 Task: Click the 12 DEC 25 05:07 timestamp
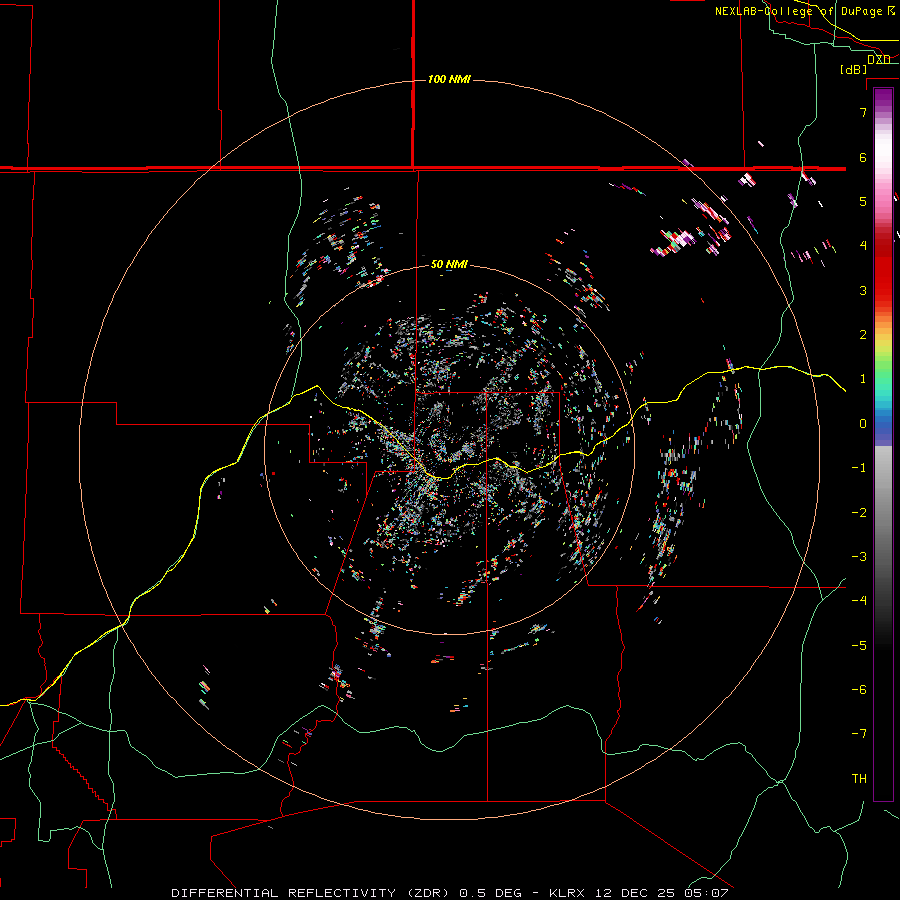(x=662, y=893)
